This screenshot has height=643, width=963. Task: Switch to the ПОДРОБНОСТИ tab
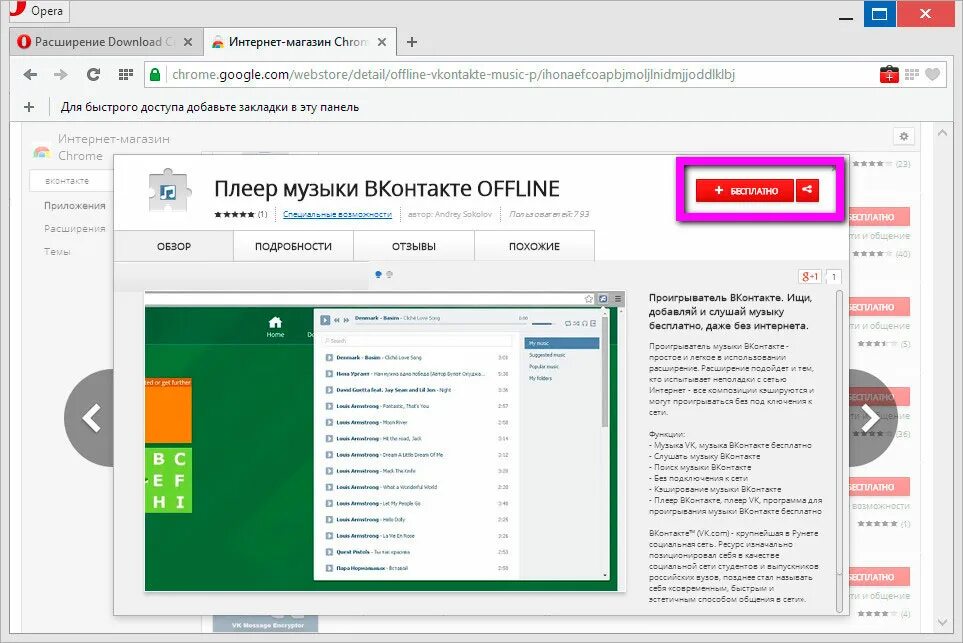(x=293, y=246)
